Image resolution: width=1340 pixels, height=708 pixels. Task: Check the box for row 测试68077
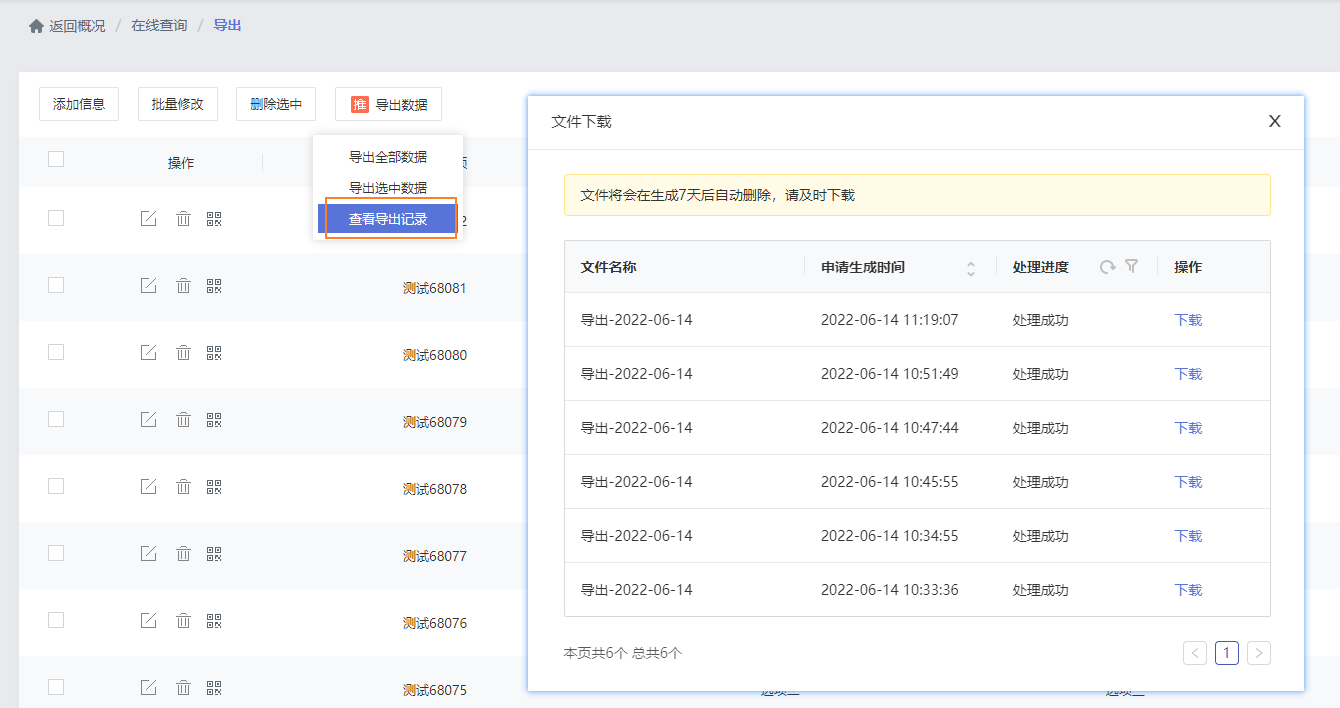[x=56, y=553]
